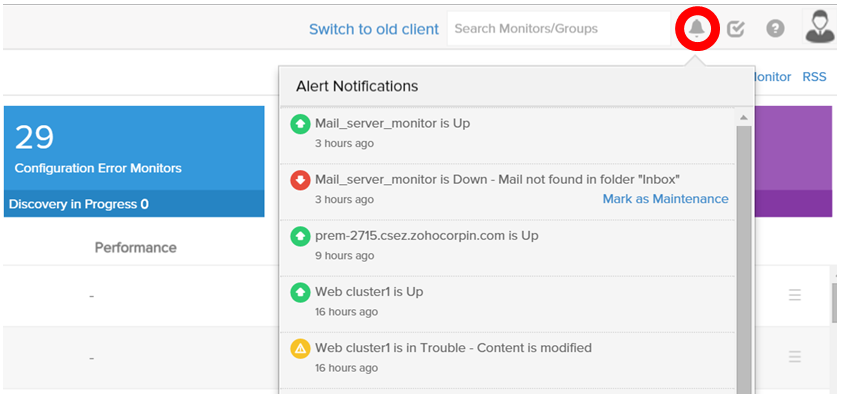Screen dimensions: 843x398
Task: Open first row hamburger menu icon
Action: [x=795, y=295]
